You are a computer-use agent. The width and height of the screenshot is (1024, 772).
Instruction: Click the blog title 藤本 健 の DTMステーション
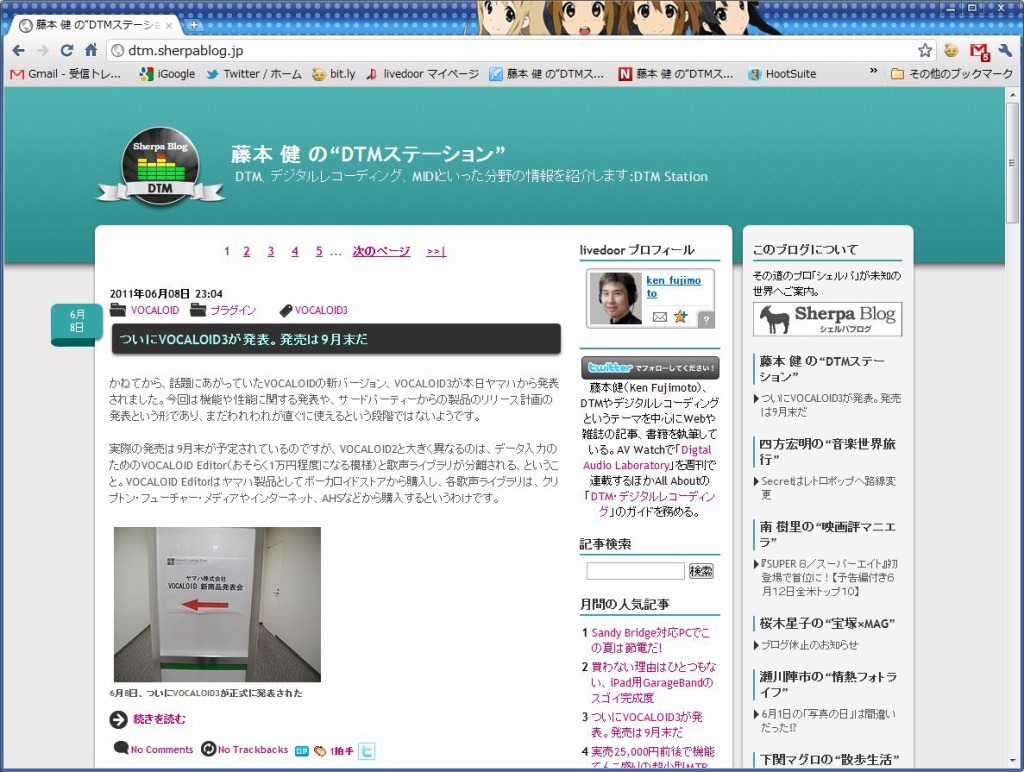coord(368,154)
